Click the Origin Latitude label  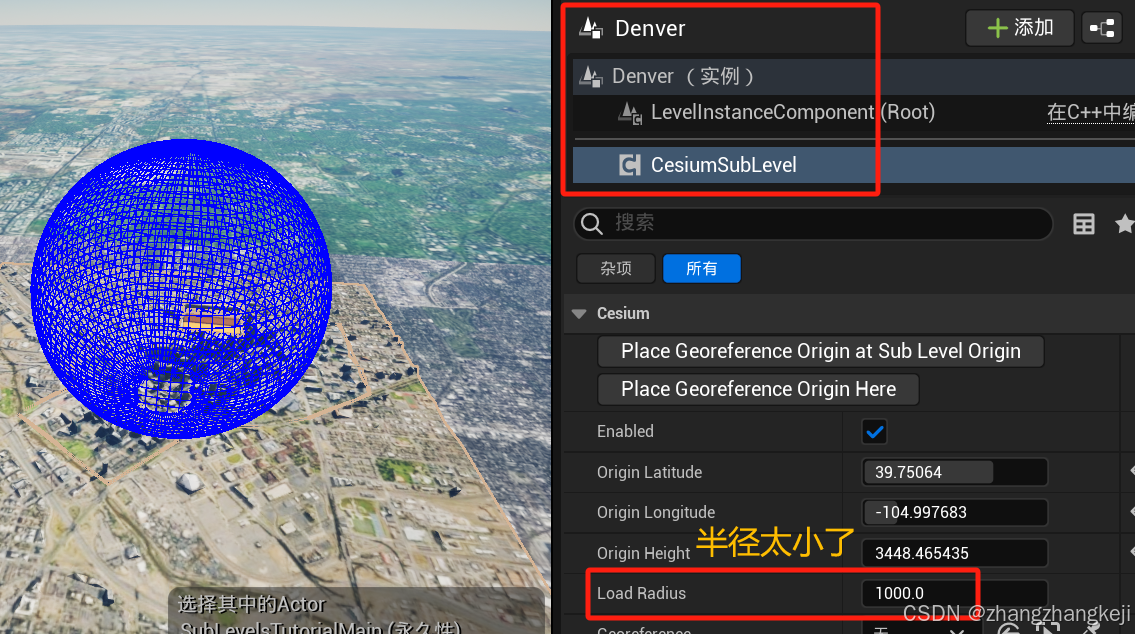[x=649, y=473]
